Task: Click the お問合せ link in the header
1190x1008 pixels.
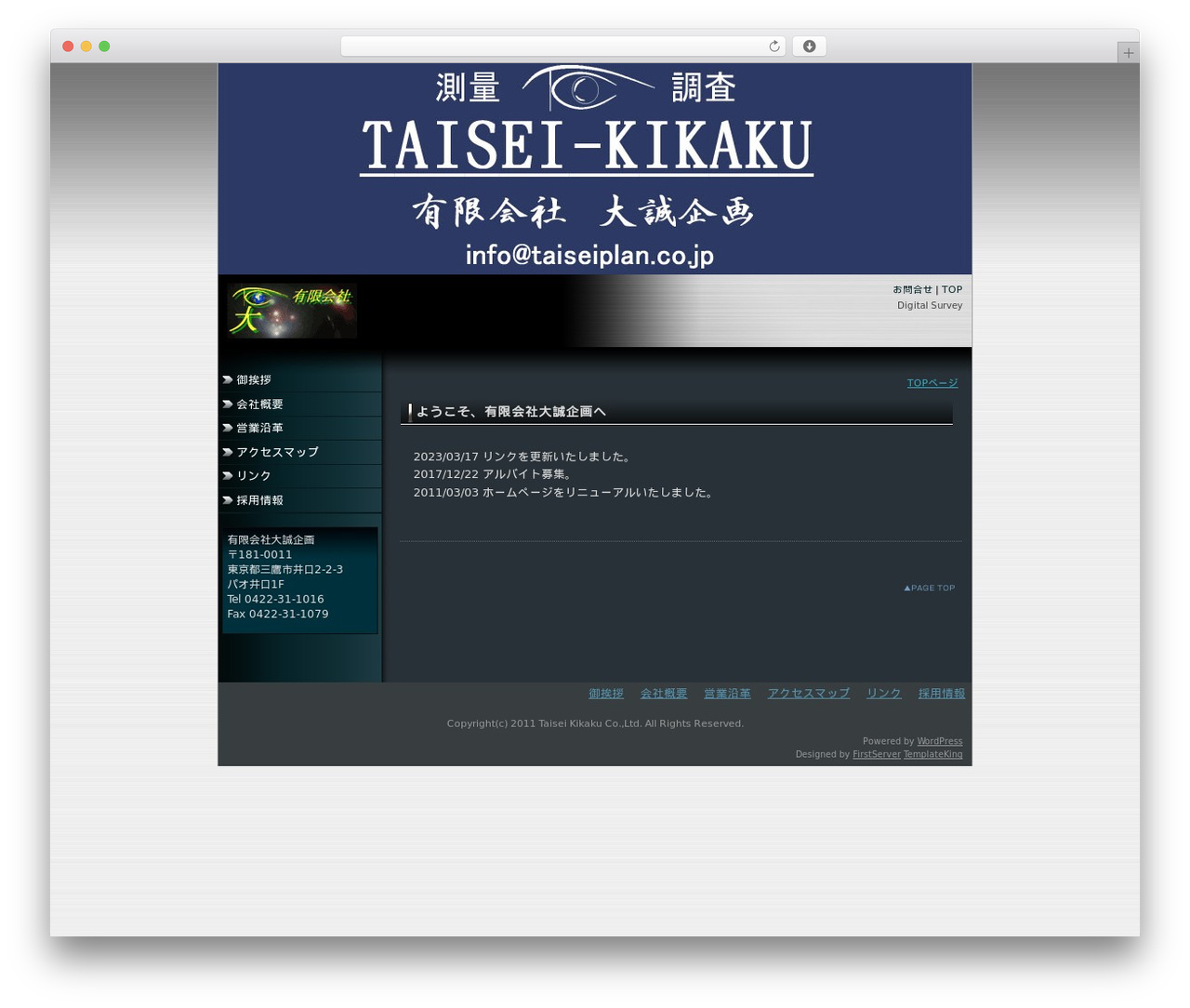Action: coord(912,290)
